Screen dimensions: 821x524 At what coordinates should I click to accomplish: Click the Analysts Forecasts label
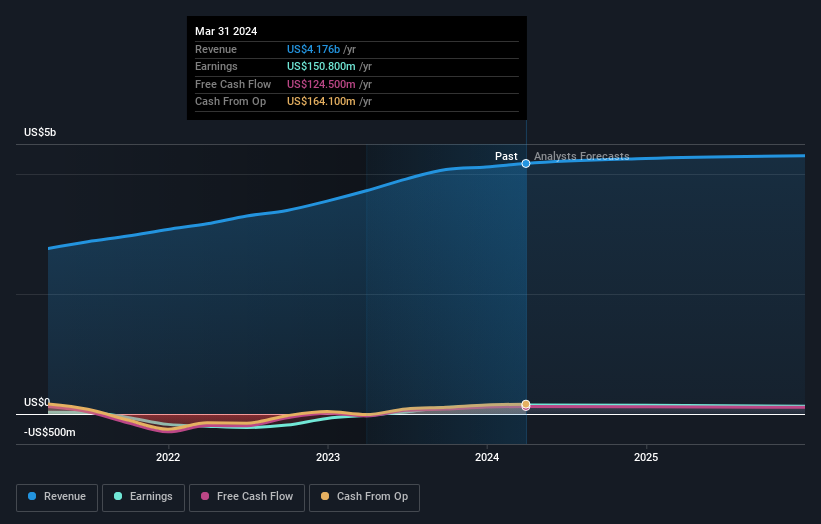click(x=581, y=156)
